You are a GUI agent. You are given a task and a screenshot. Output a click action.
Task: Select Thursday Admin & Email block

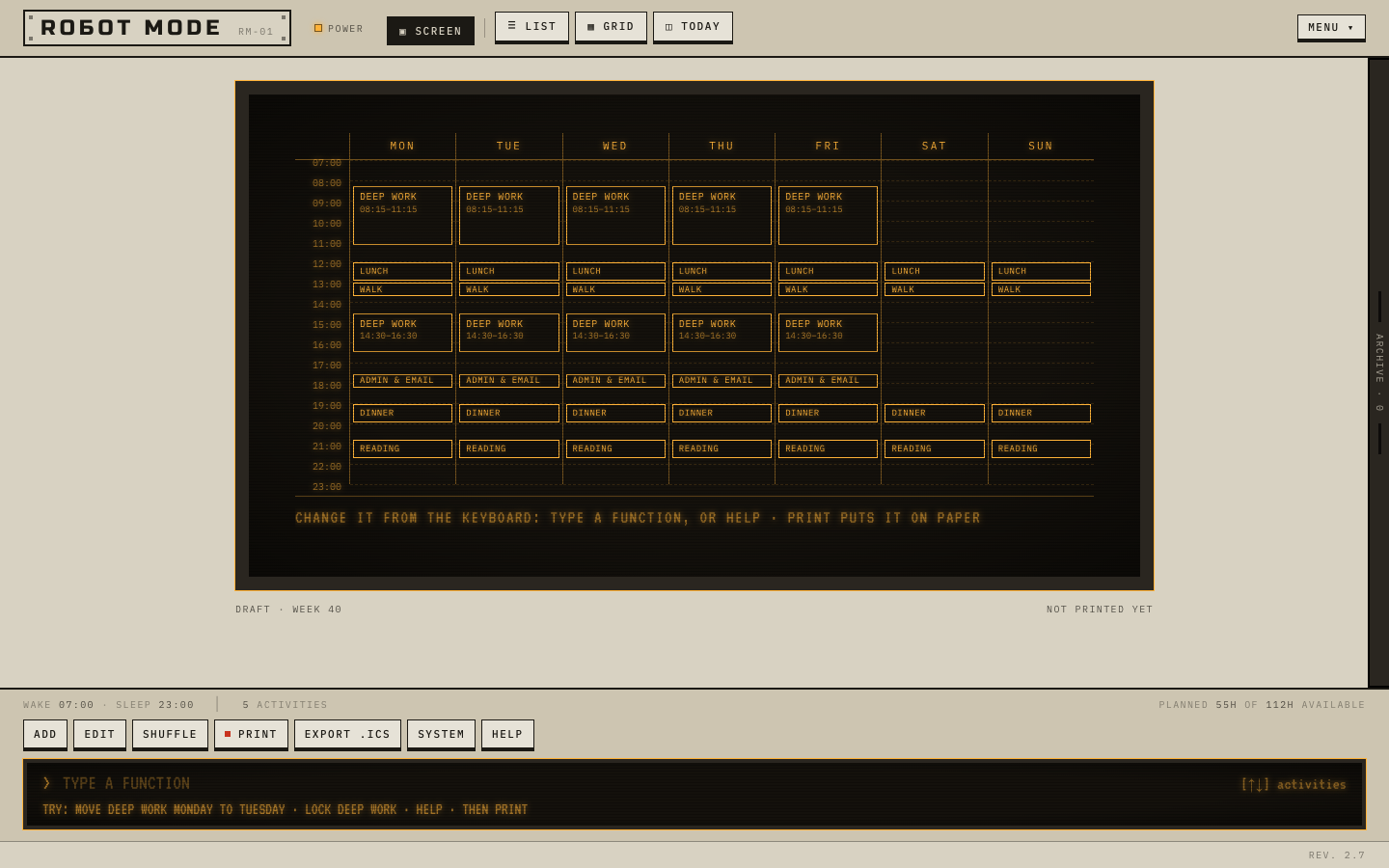pos(722,381)
